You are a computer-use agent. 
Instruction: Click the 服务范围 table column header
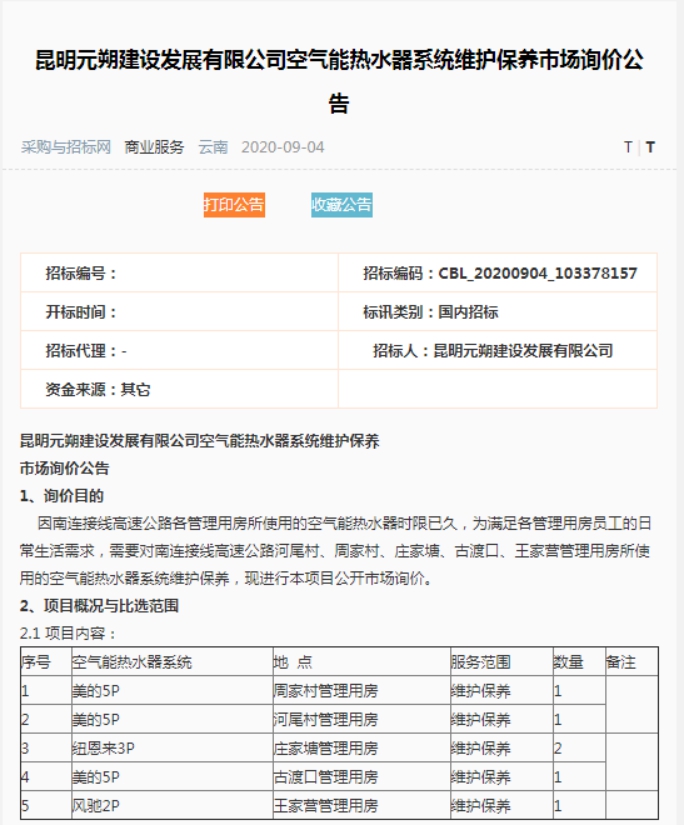[x=481, y=662]
